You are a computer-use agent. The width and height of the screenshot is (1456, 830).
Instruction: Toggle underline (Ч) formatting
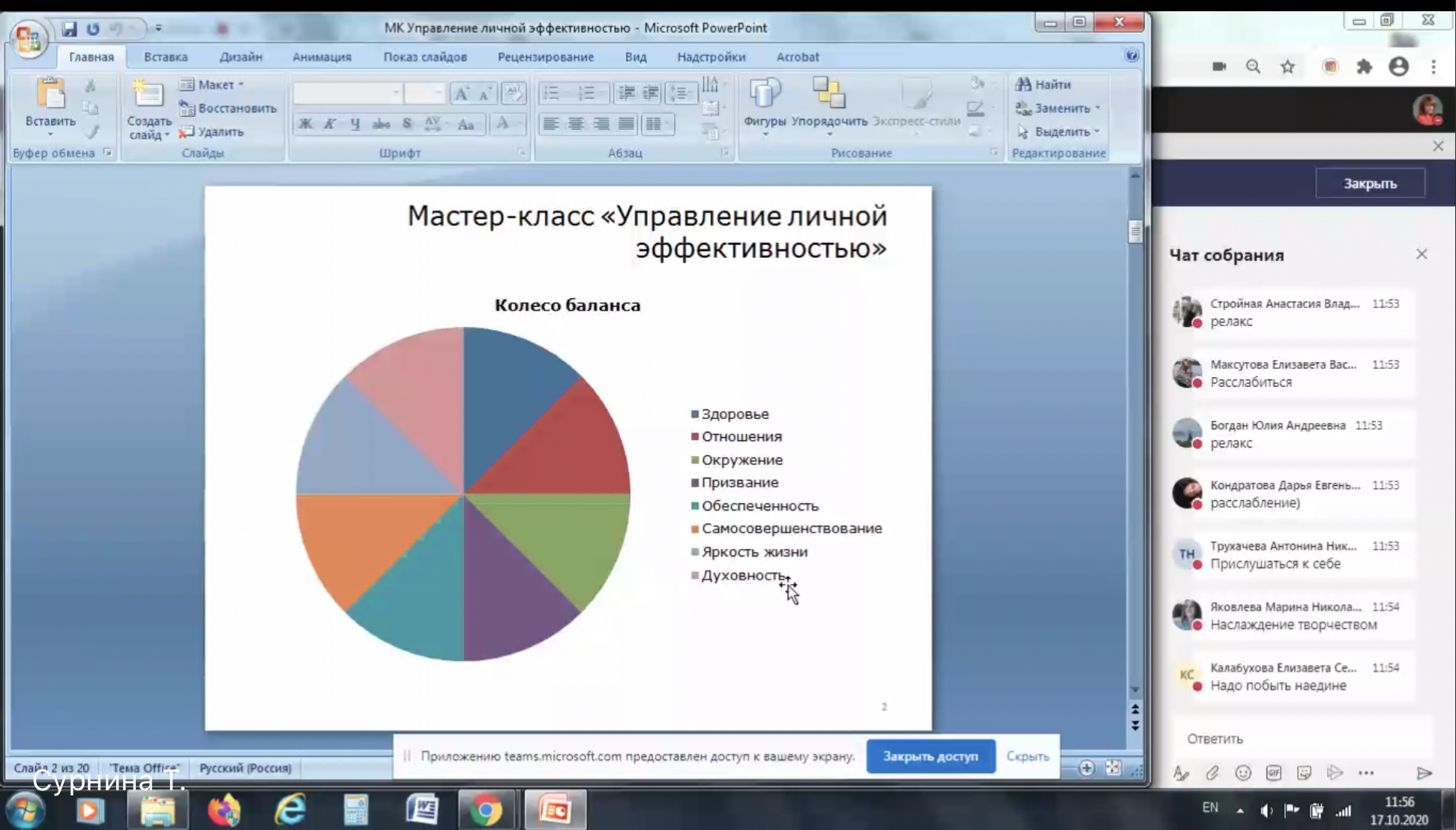(x=355, y=124)
